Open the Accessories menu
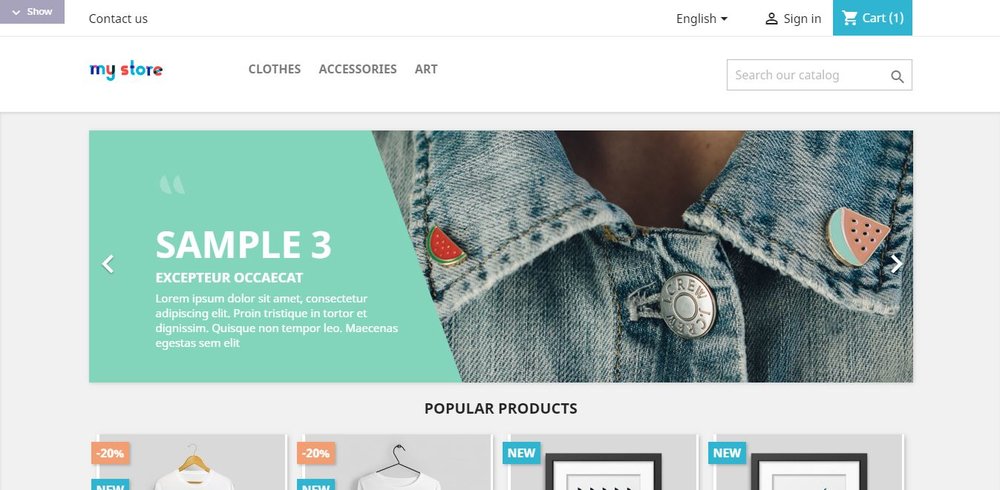1000x490 pixels. pos(358,69)
